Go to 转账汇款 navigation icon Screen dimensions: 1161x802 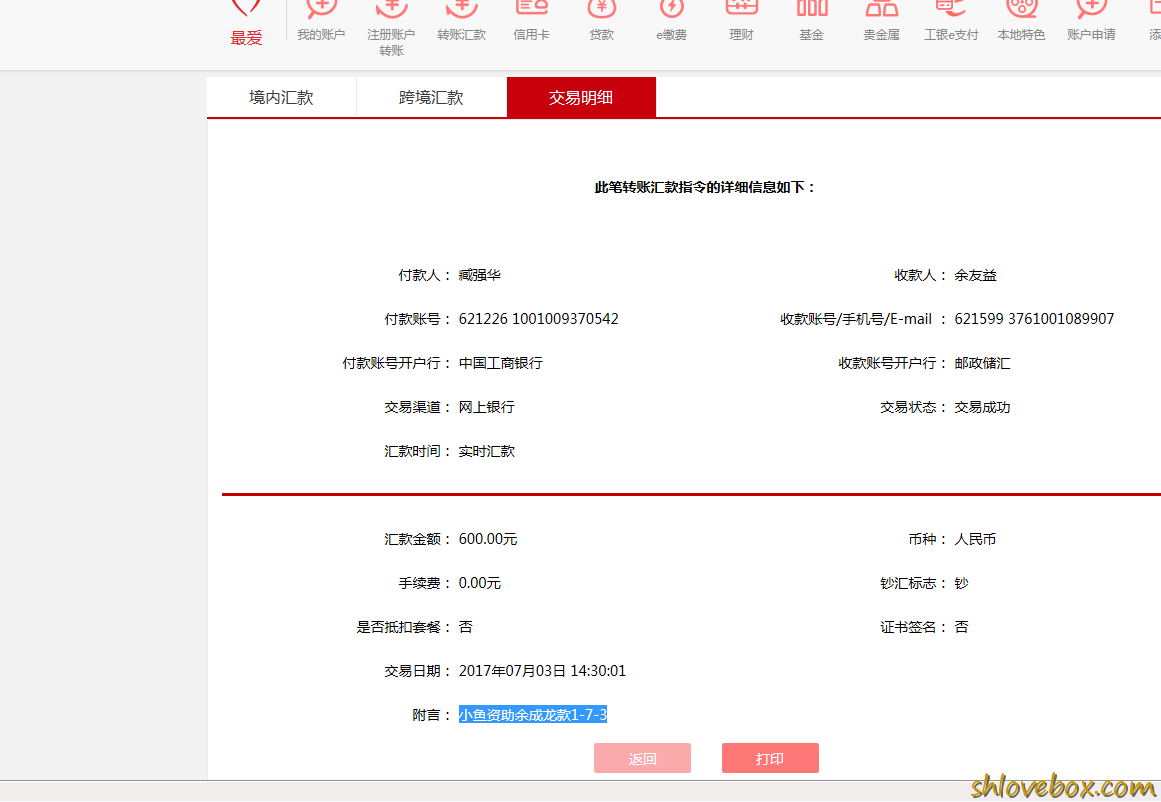pos(461,22)
